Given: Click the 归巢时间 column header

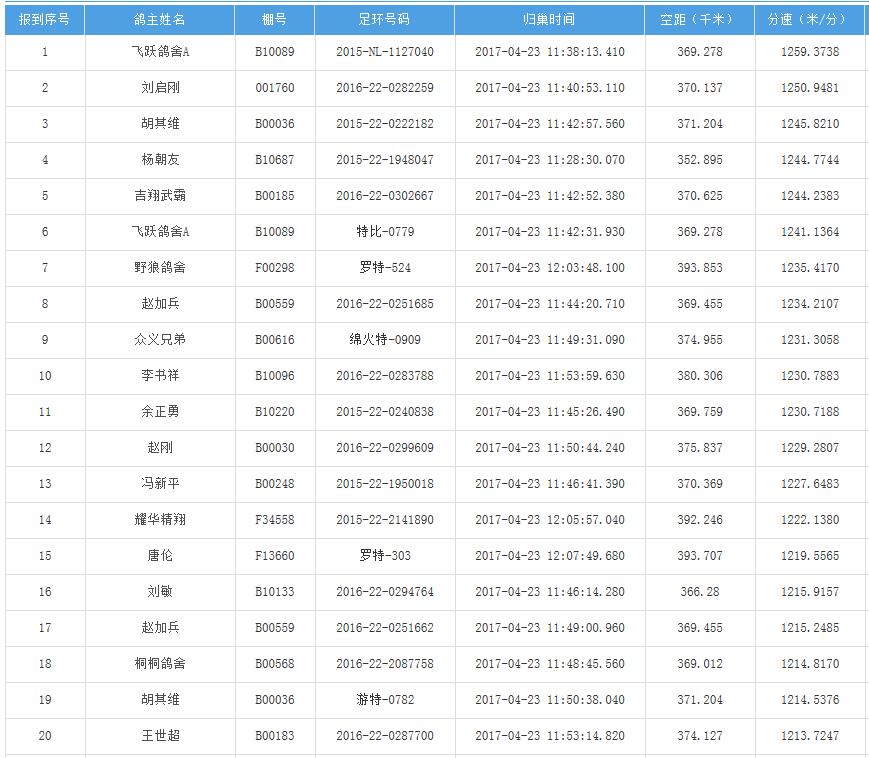Looking at the screenshot, I should click(x=549, y=20).
